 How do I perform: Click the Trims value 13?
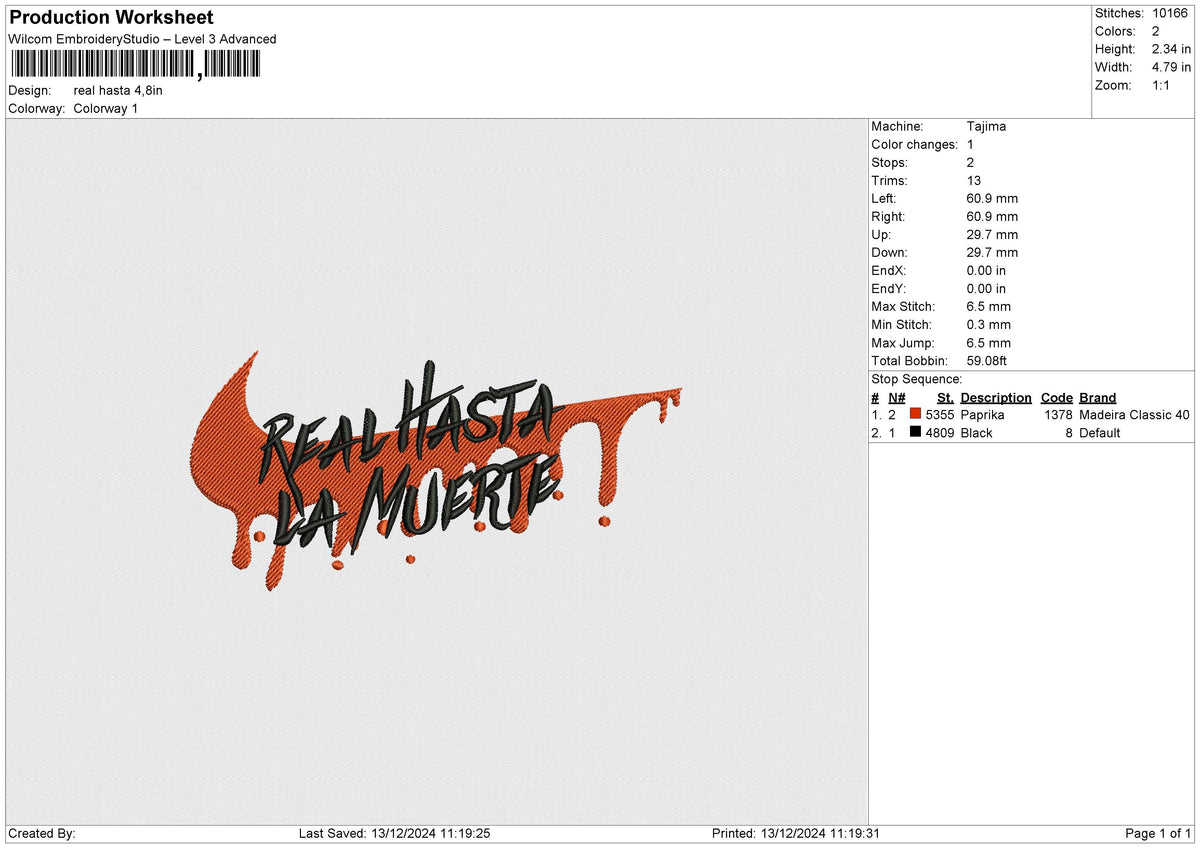click(974, 180)
